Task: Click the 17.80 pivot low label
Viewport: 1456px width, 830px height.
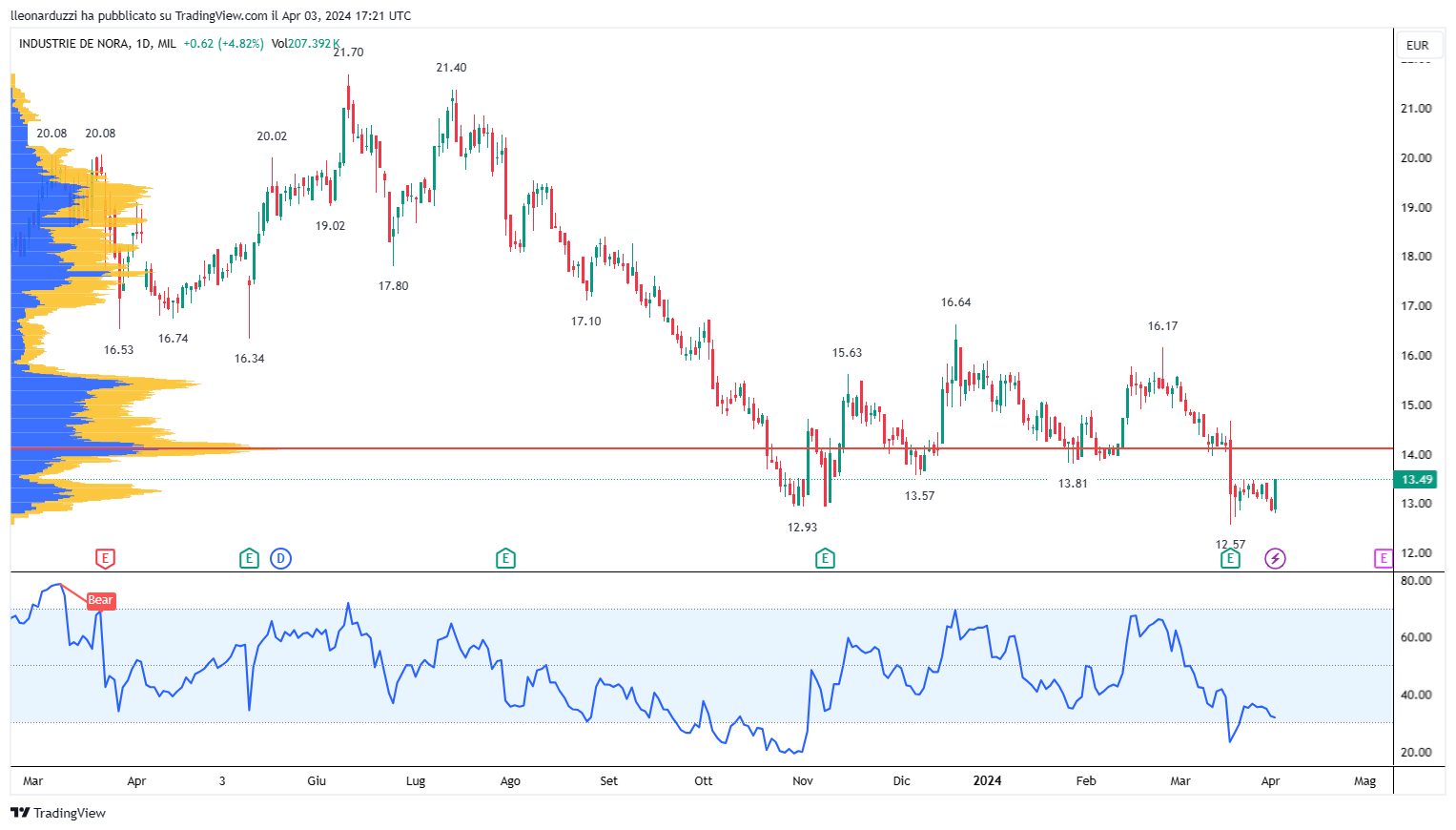Action: click(393, 286)
